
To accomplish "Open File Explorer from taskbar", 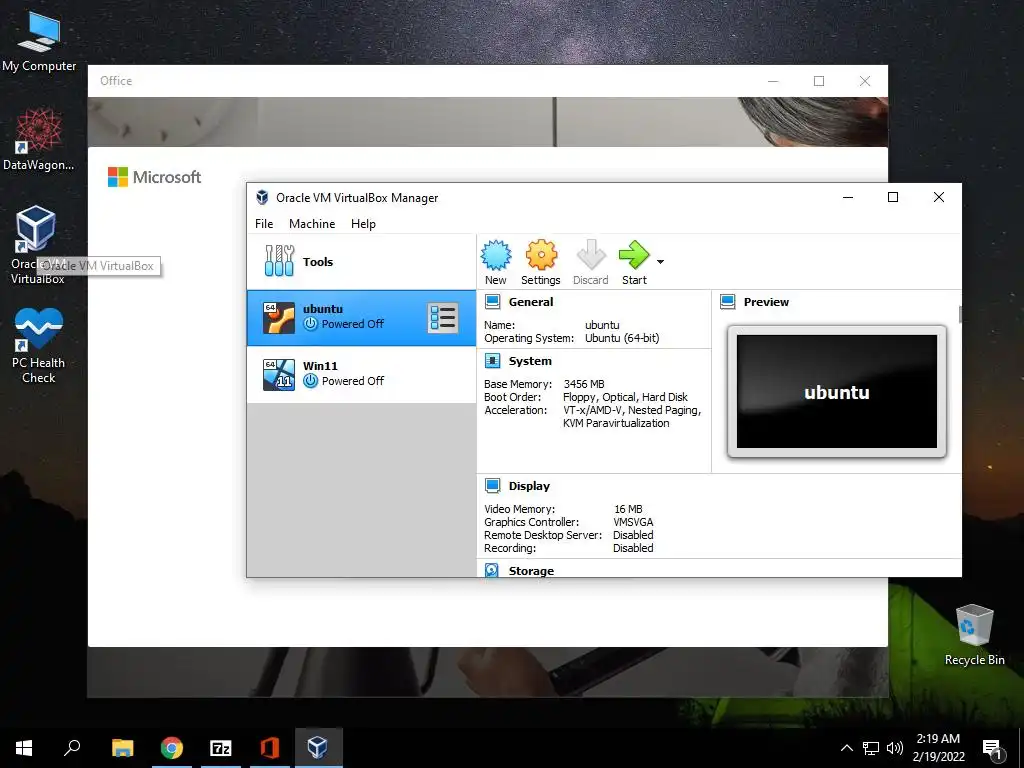I will point(122,748).
